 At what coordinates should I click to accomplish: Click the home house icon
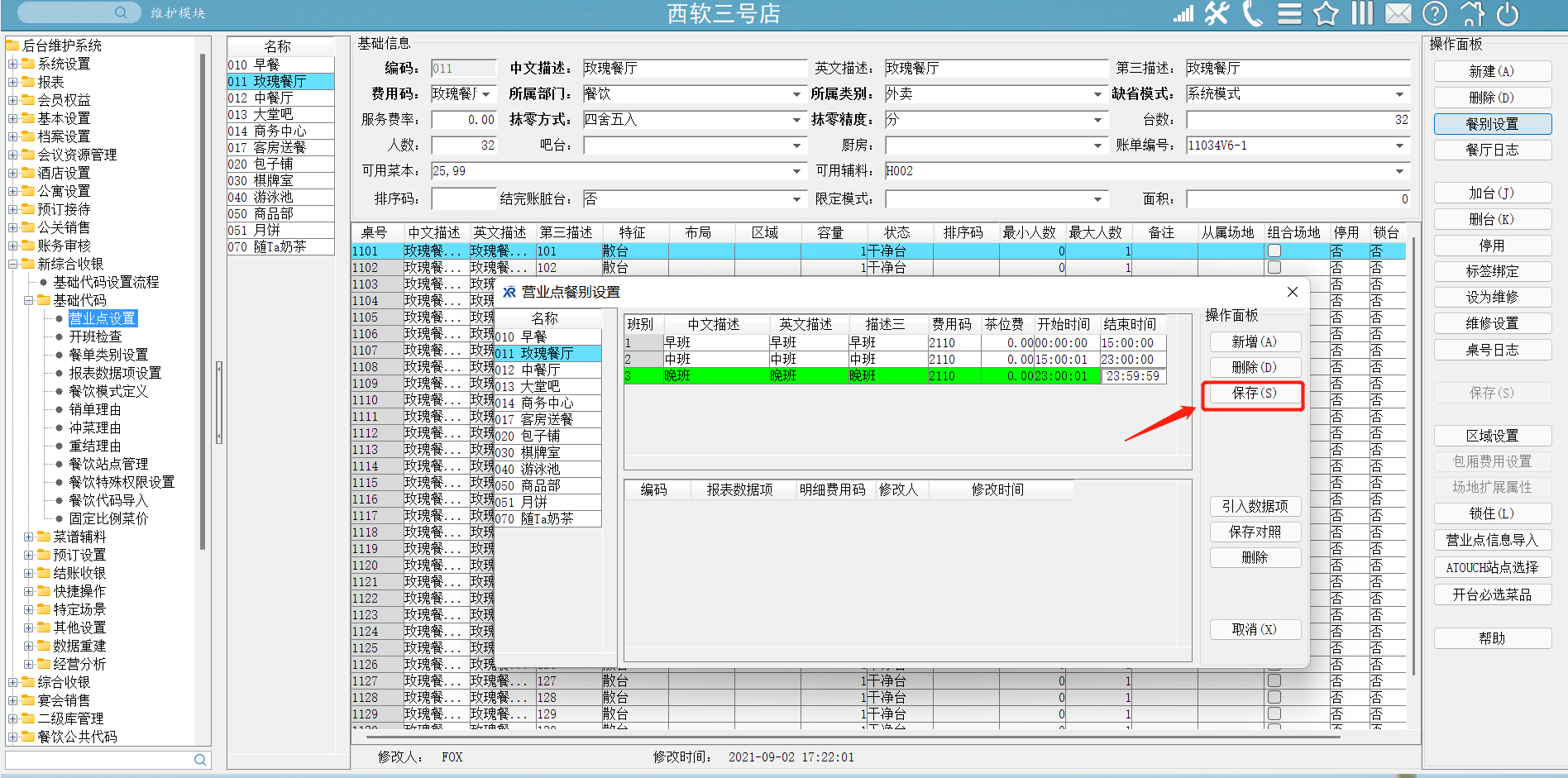click(1472, 13)
